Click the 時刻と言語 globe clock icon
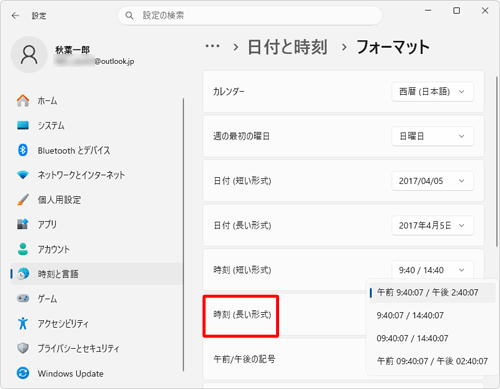 (x=23, y=274)
